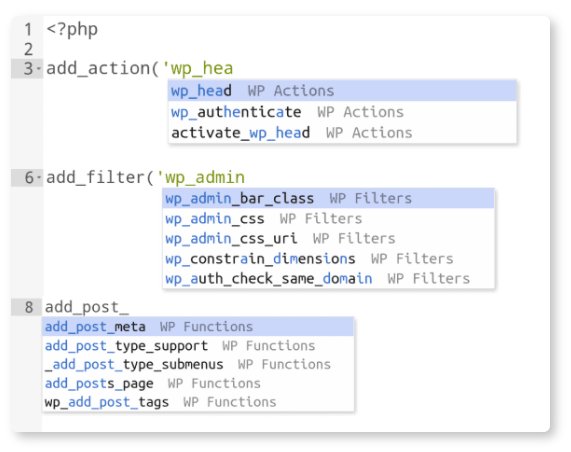Choose wp_authenticate from WP Actions list

pos(342,112)
